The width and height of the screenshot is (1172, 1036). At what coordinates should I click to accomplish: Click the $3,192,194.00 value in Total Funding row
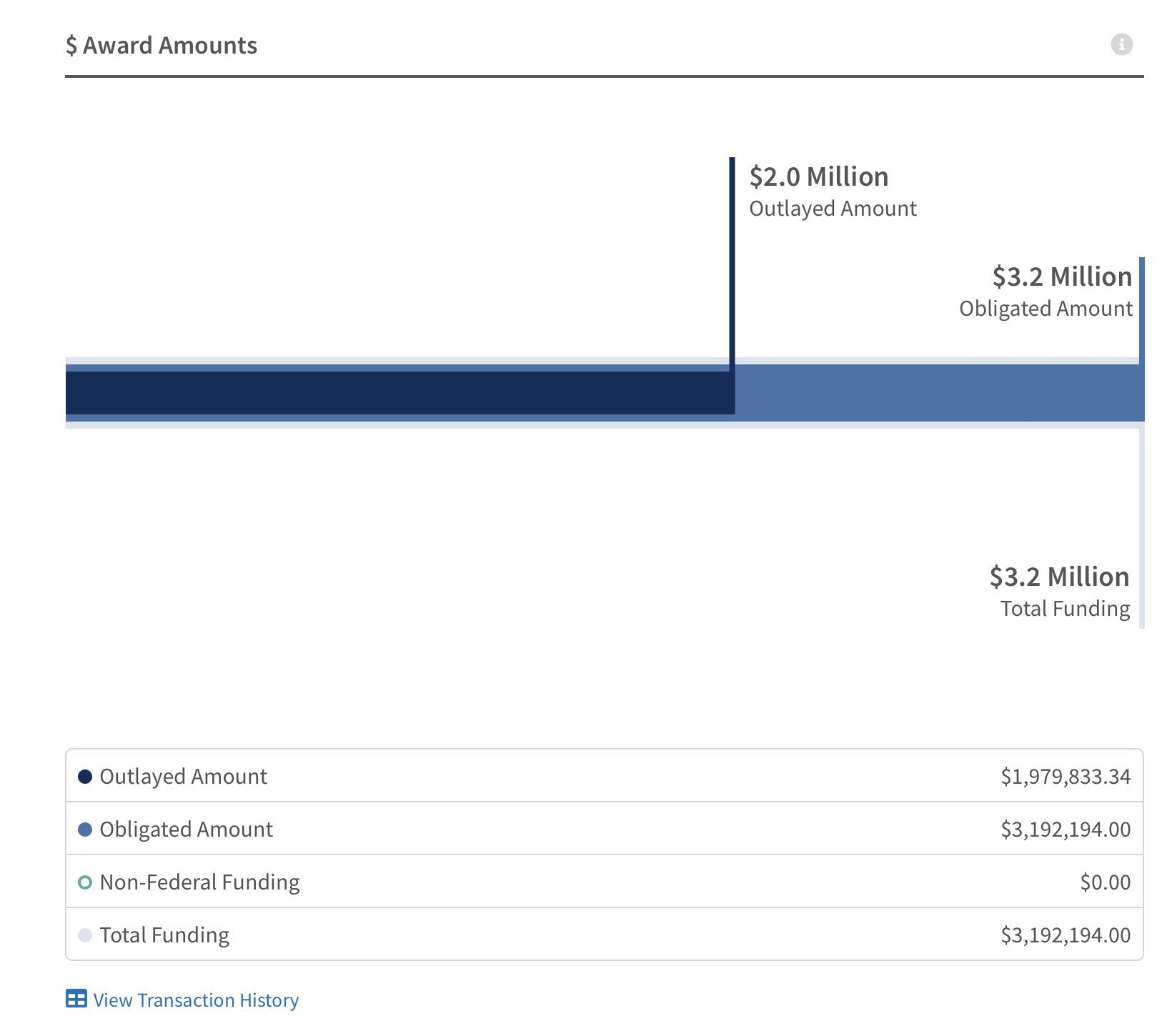click(1066, 935)
